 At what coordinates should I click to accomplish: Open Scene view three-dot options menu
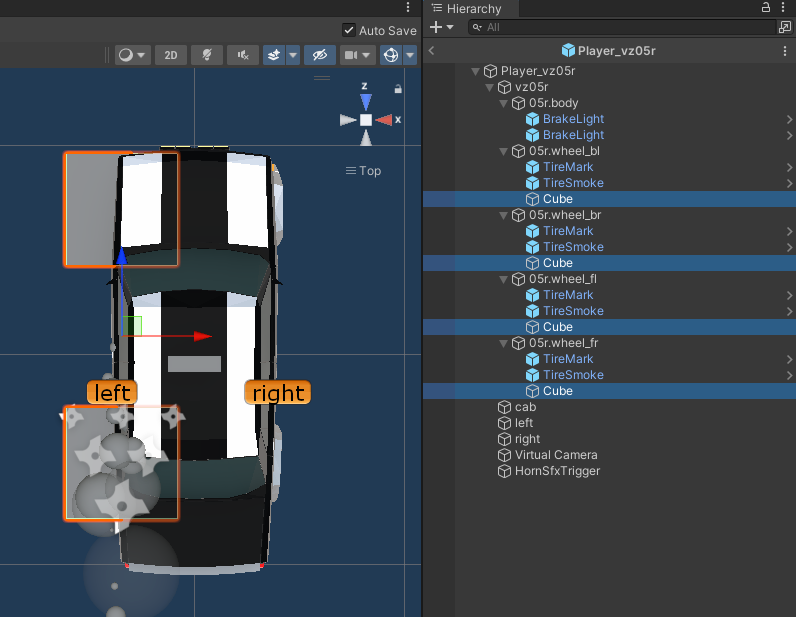click(x=408, y=7)
